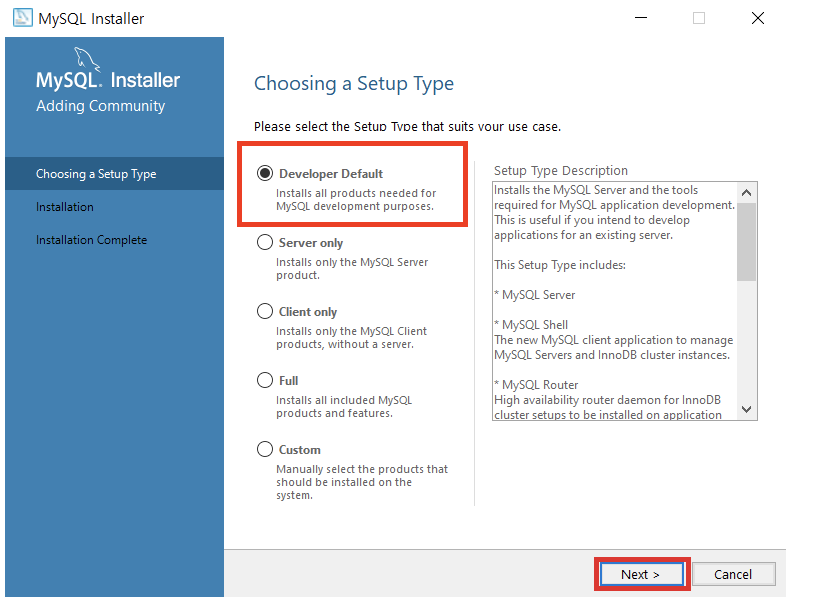Screen dimensions: 813x613
Task: Cancel the MySQL installation
Action: 734,574
